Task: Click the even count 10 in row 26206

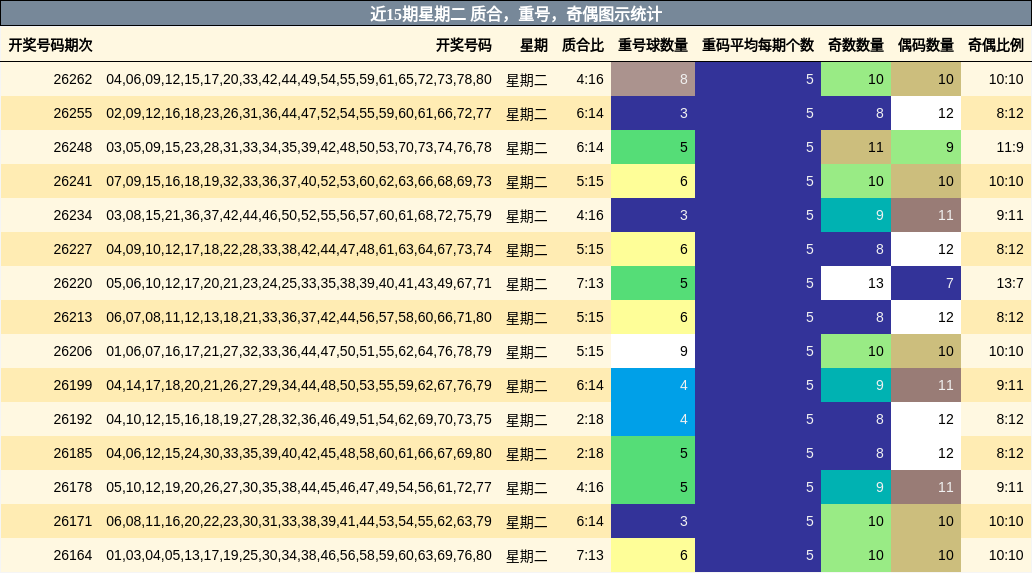Action: [x=926, y=351]
